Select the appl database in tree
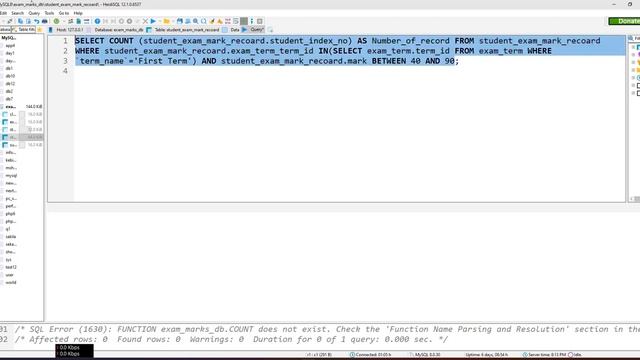Image resolution: width=640 pixels, height=360 pixels. (x=10, y=46)
